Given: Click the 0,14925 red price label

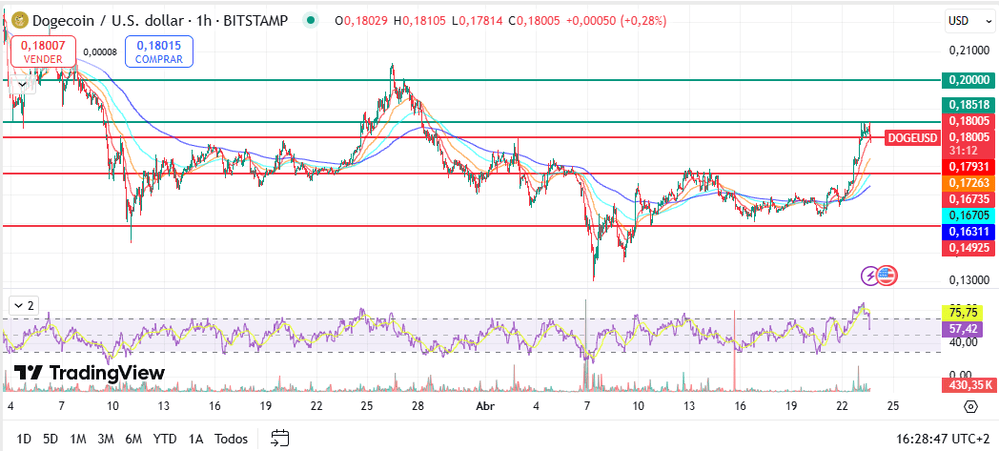Looking at the screenshot, I should point(968,248).
